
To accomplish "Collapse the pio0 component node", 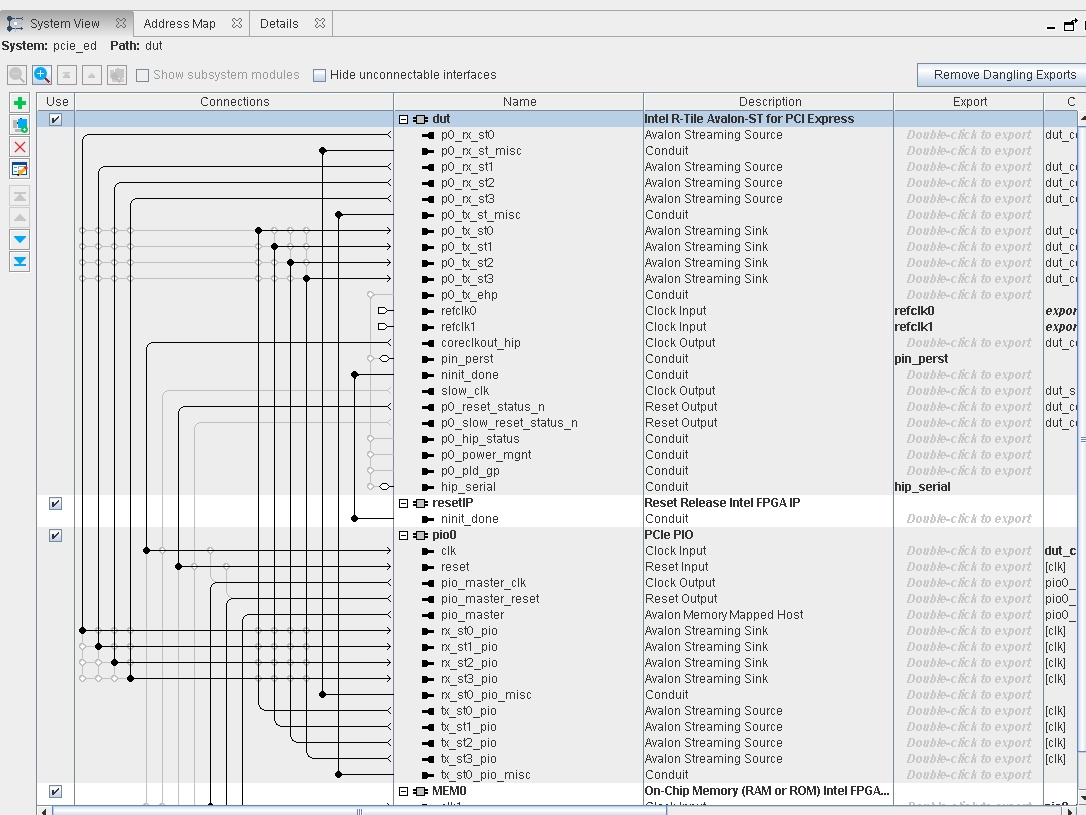I will coord(404,535).
